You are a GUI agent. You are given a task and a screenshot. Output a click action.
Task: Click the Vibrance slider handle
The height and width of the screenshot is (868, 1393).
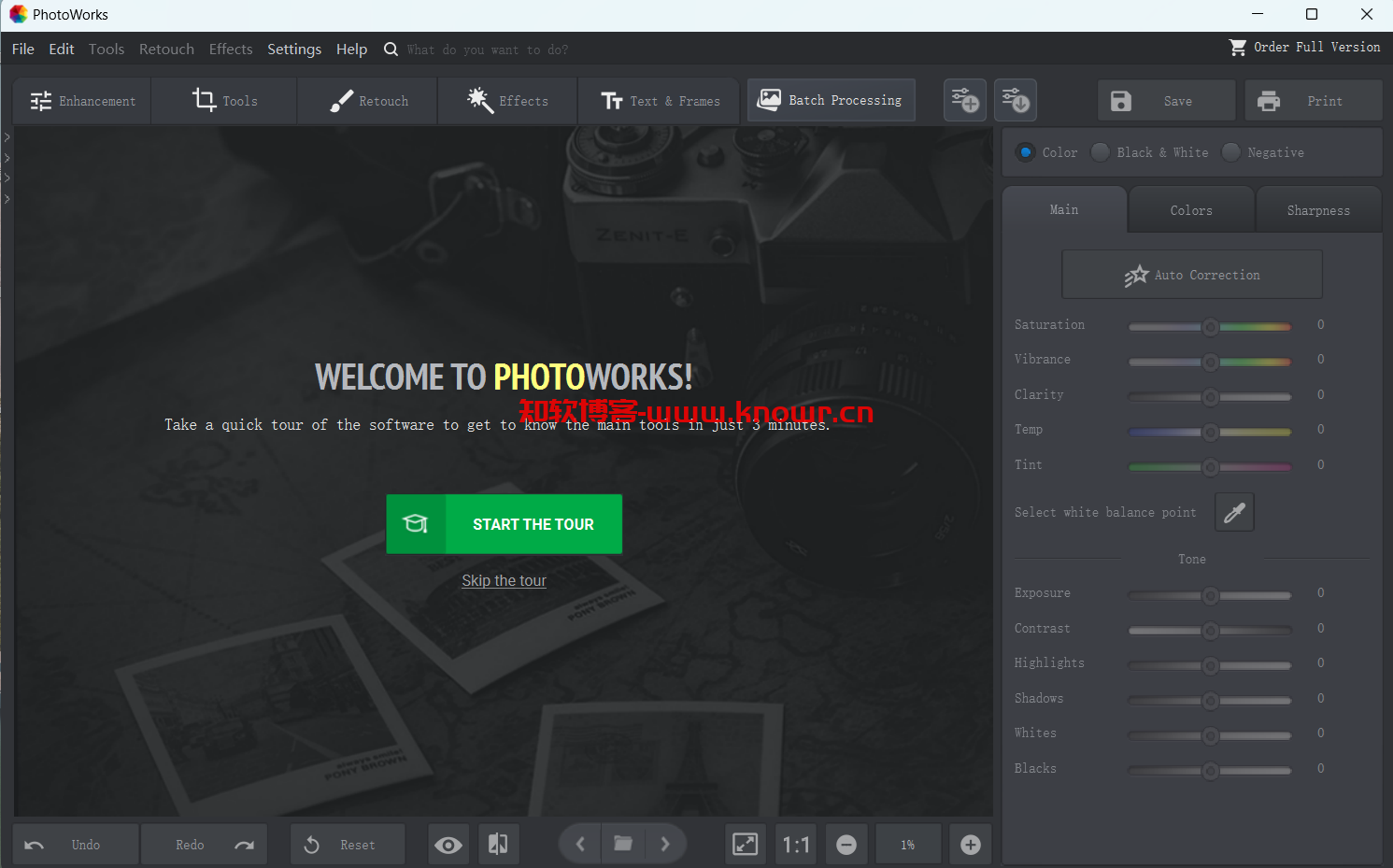1211,362
